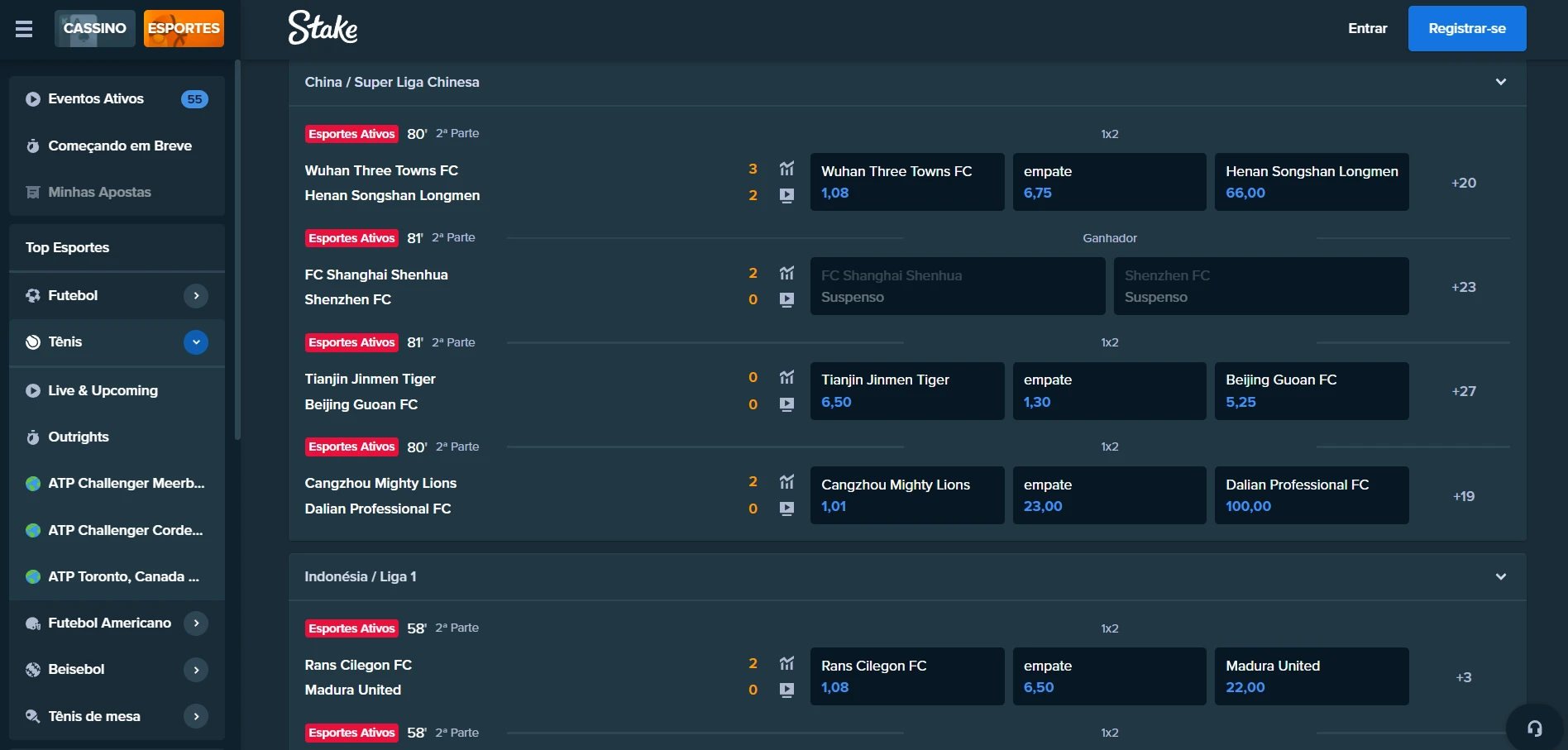Show +20 more markets for Wuhan match

pos(1463,183)
